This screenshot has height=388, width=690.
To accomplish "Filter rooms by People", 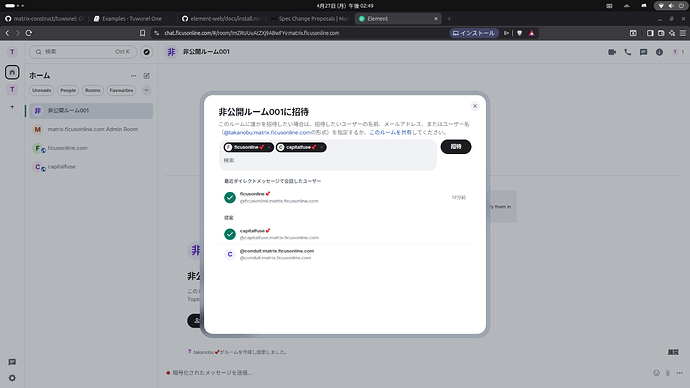I will (x=68, y=90).
